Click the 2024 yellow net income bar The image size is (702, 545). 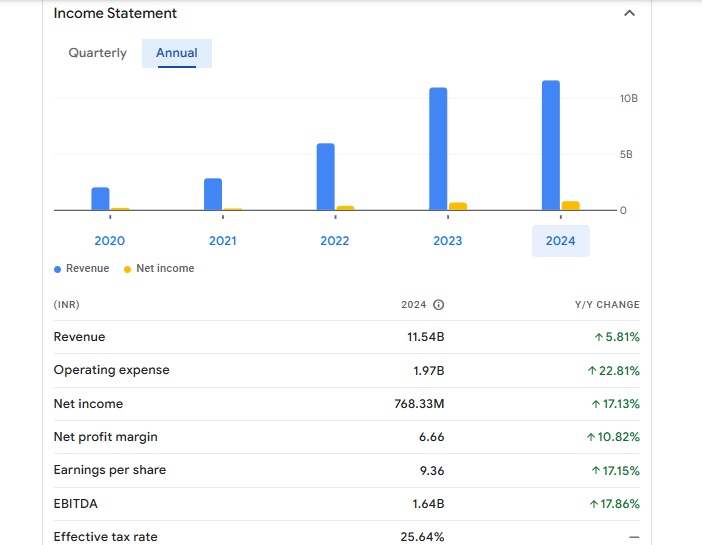(x=571, y=206)
